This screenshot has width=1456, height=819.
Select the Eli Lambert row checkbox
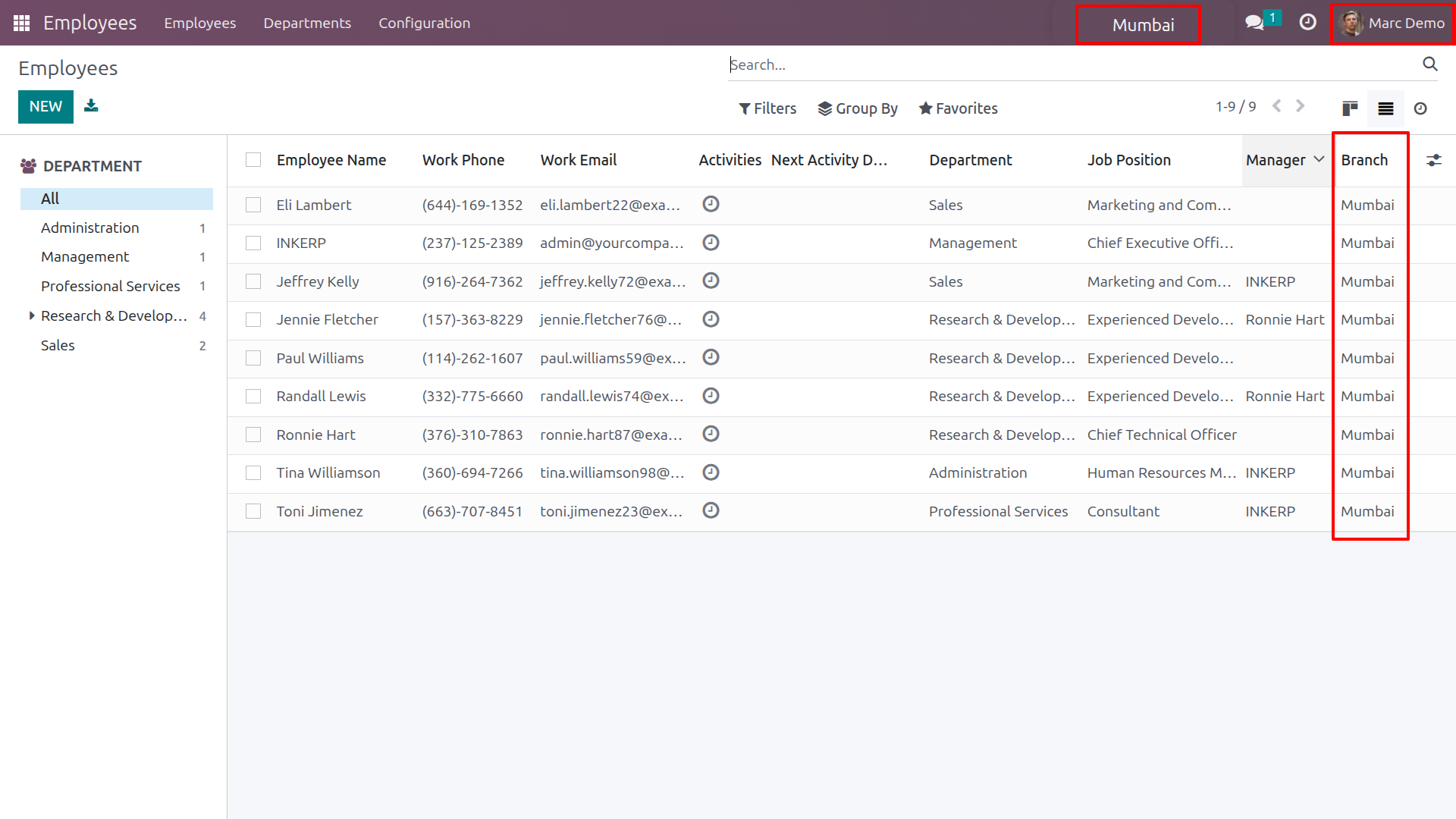coord(253,205)
